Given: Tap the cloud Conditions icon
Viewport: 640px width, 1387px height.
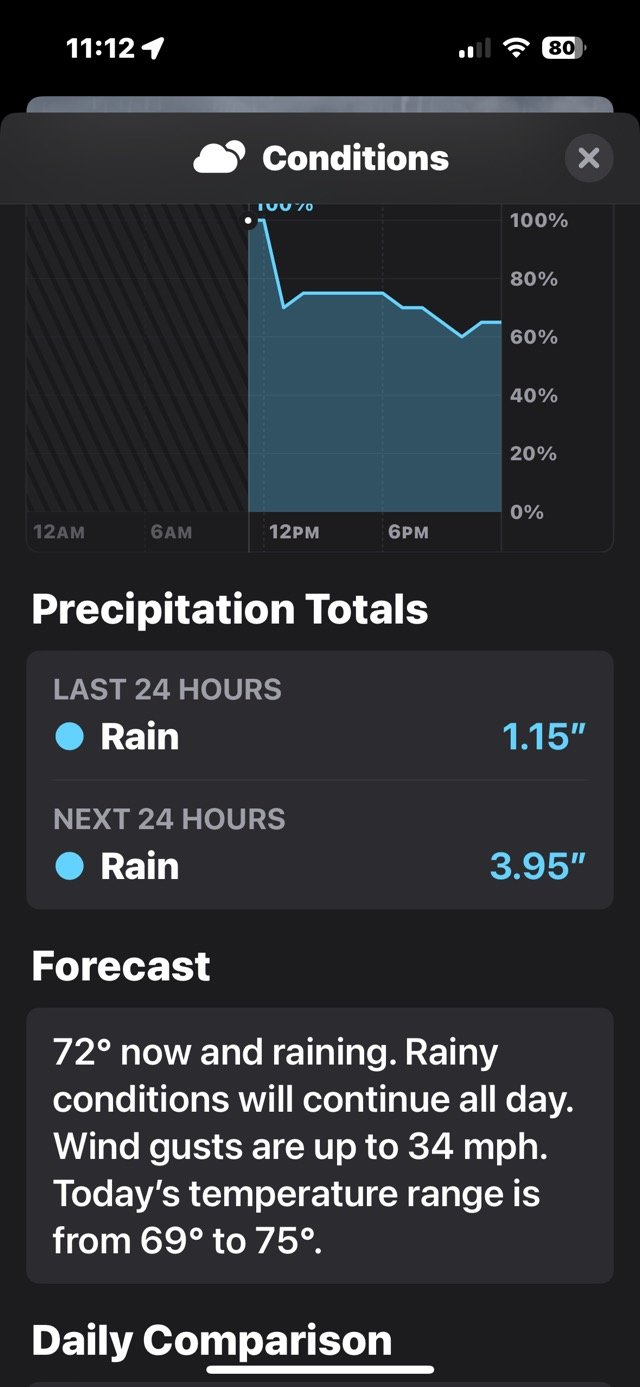Looking at the screenshot, I should [x=219, y=158].
